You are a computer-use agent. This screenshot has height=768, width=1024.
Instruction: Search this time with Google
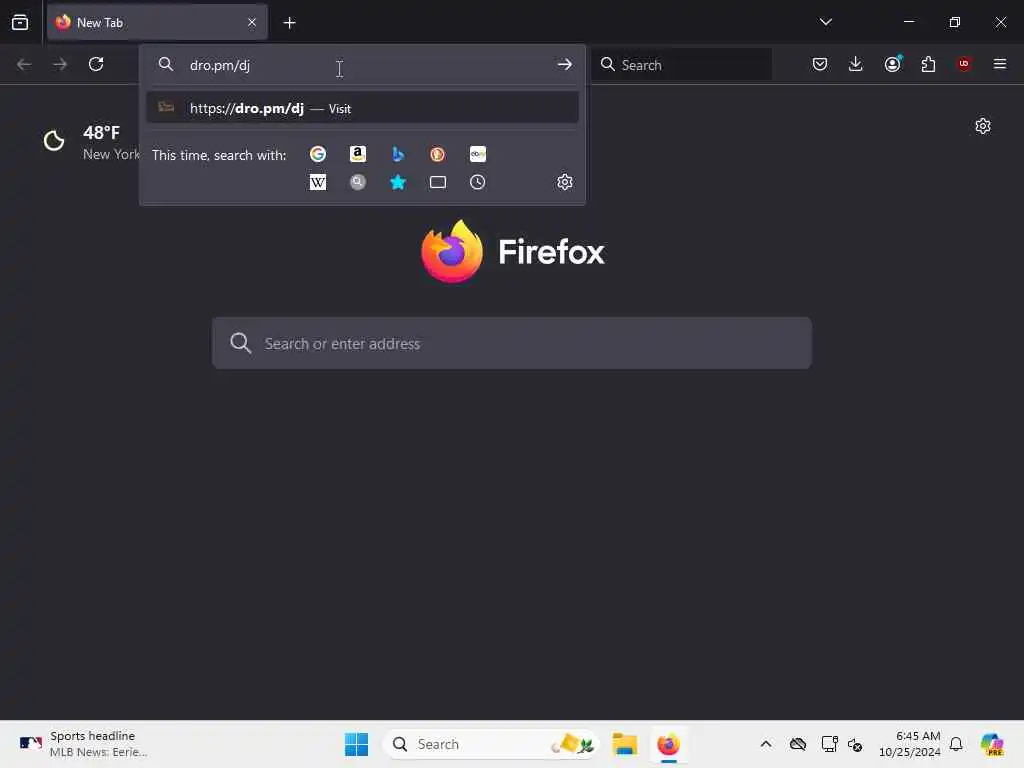pos(318,154)
